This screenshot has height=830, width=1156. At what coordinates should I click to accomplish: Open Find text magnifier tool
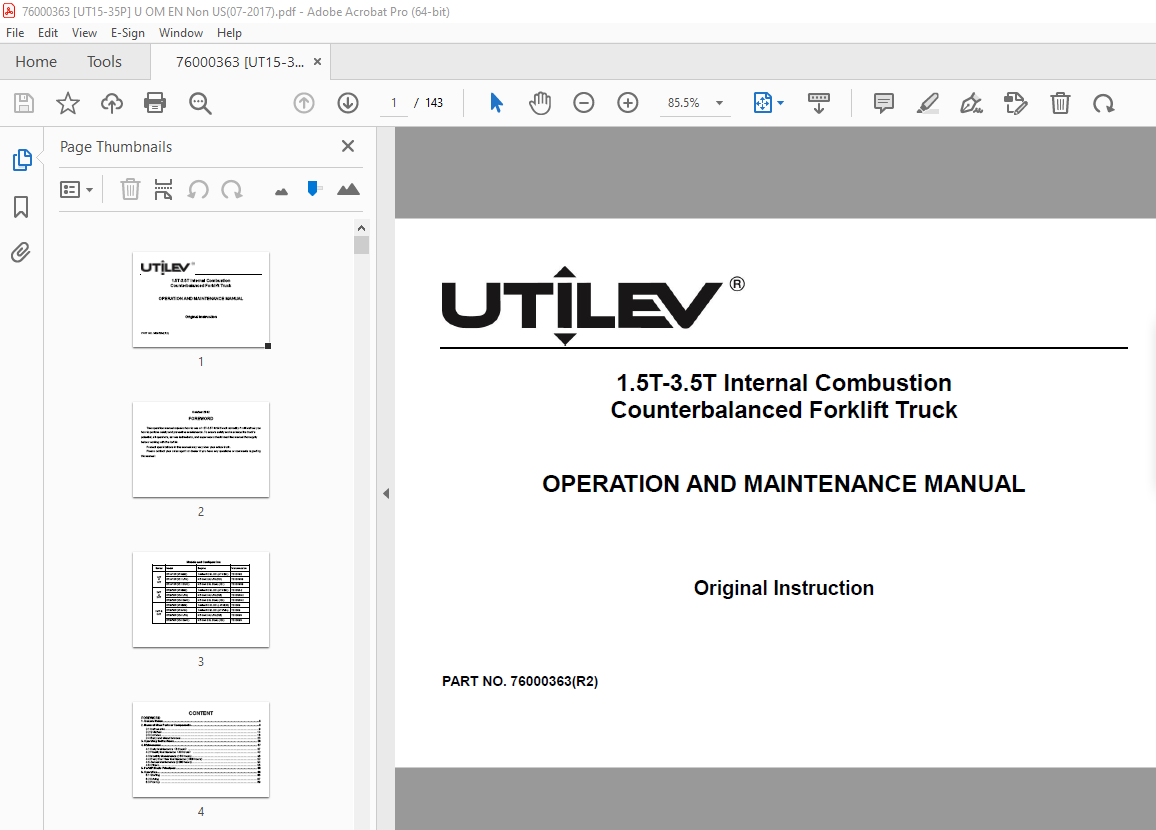tap(200, 103)
